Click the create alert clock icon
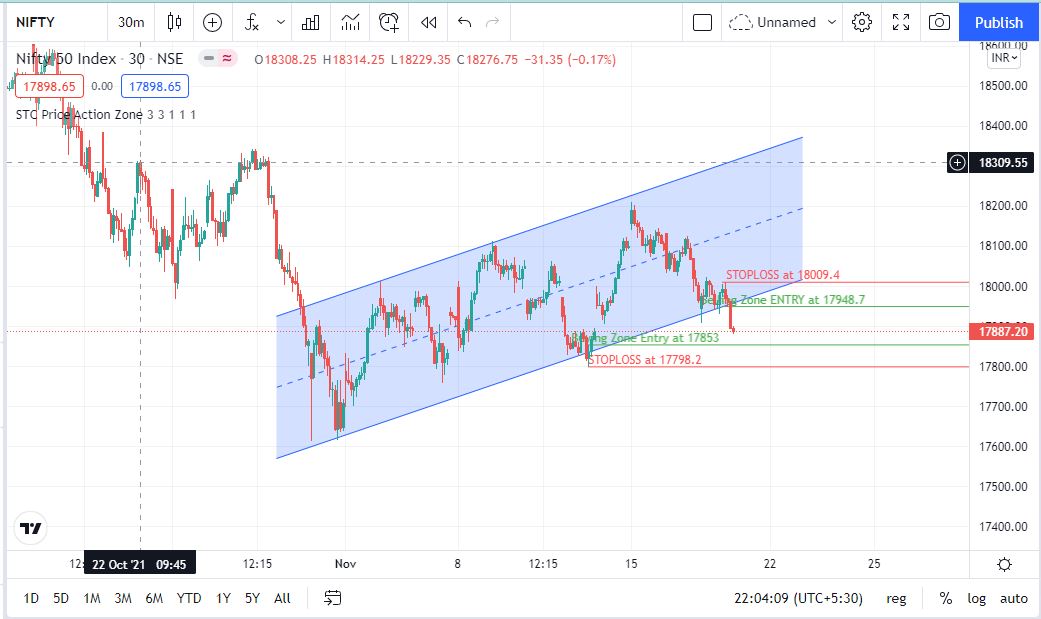This screenshot has height=619, width=1041. (389, 22)
